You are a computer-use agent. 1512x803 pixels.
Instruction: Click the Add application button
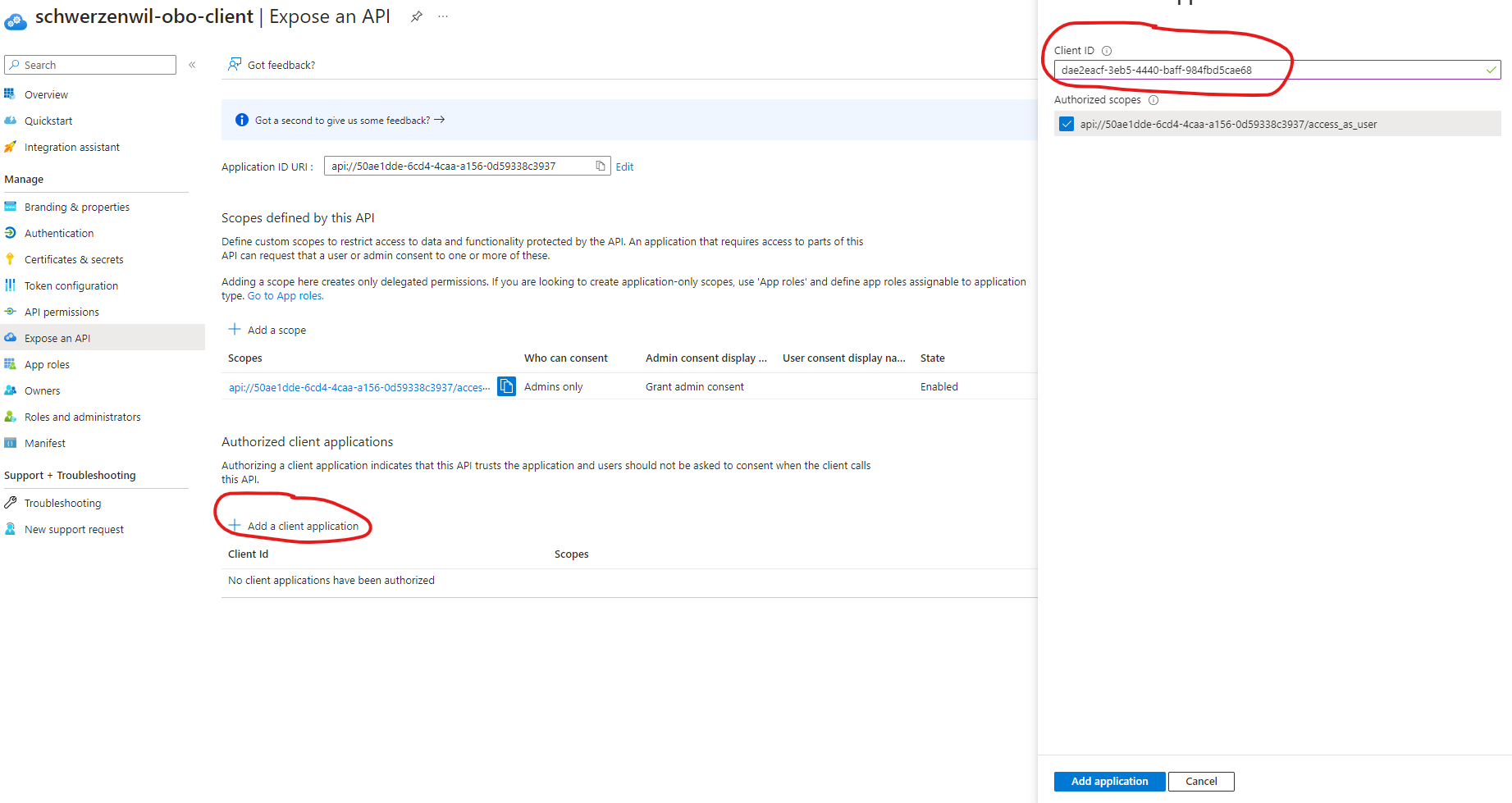(1109, 782)
